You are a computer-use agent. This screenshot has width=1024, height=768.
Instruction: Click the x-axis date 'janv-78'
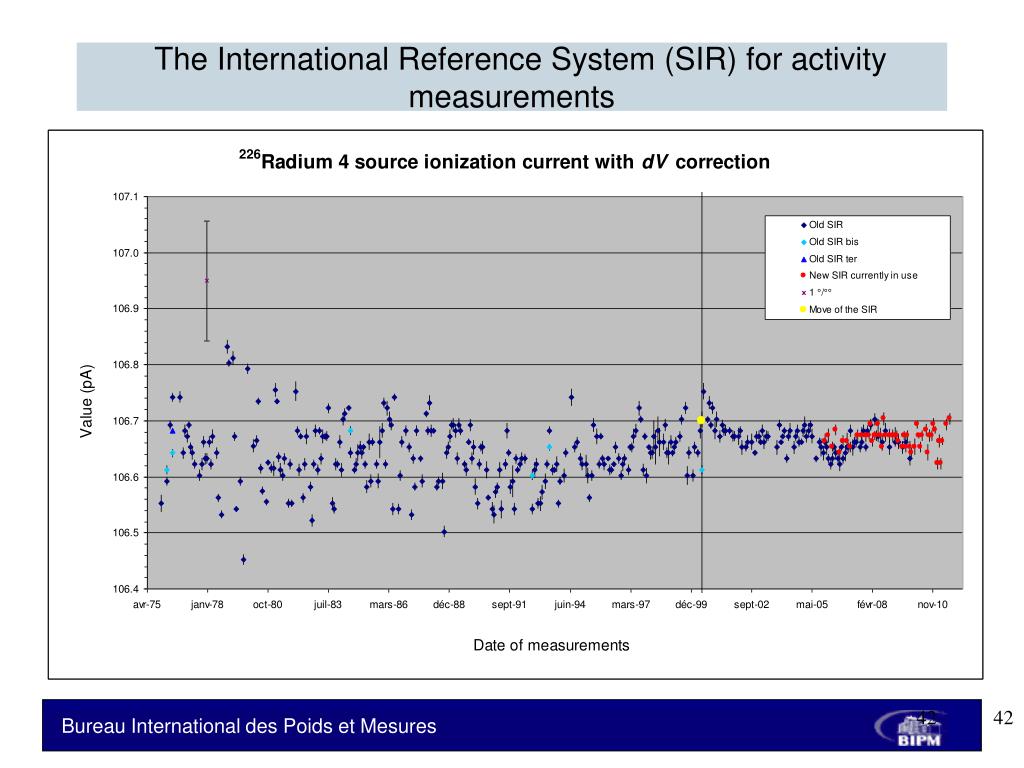coord(207,605)
